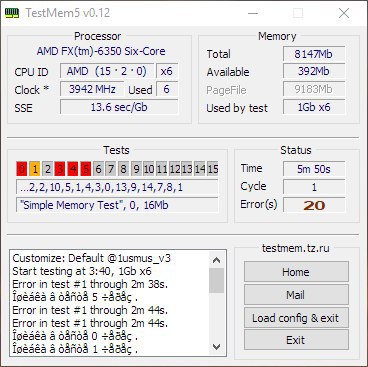368x367 pixels.
Task: Select gray test block 7
Action: (111, 169)
